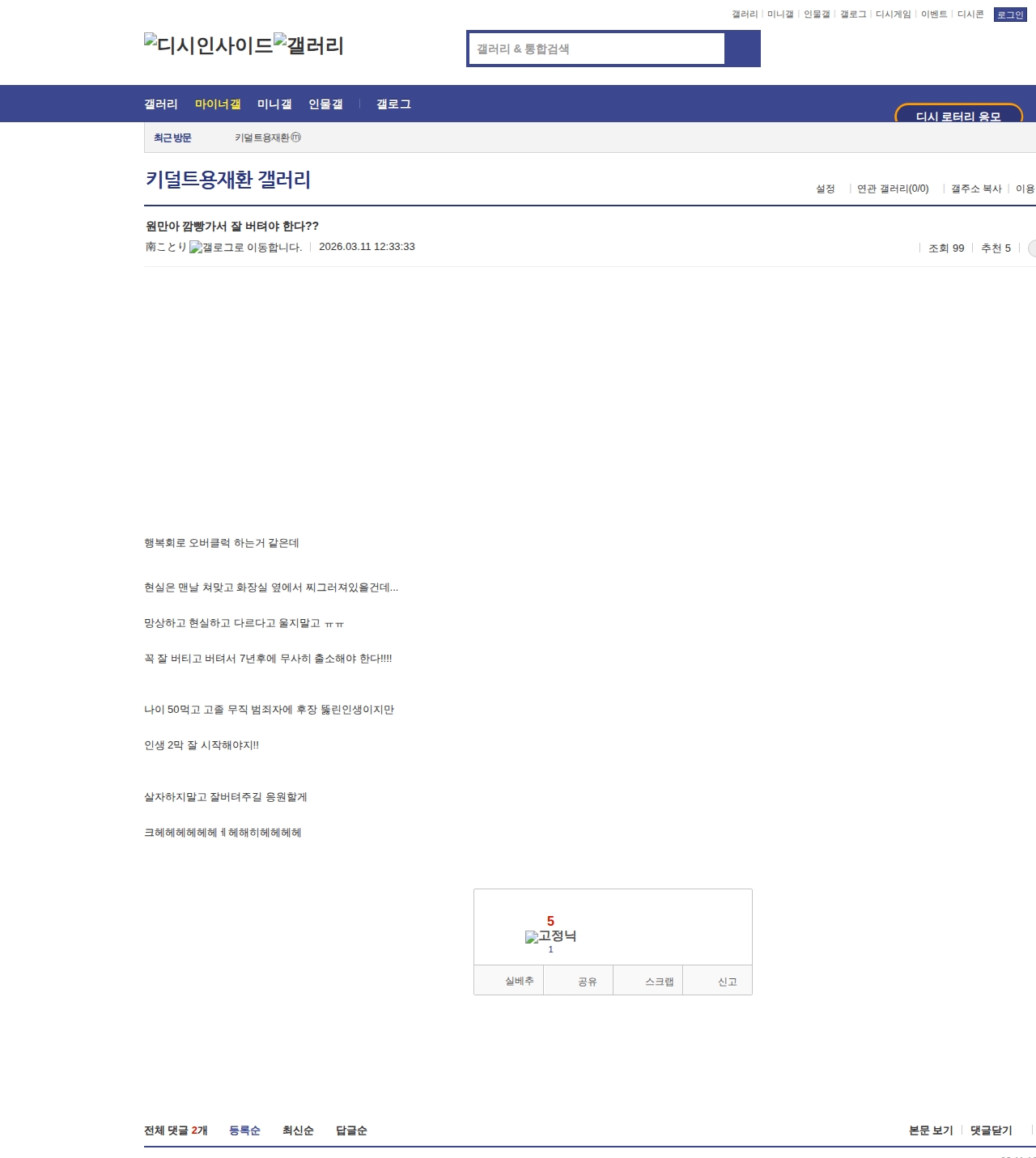
Task: Switch to the 인물갤 navigation tab
Action: click(325, 104)
